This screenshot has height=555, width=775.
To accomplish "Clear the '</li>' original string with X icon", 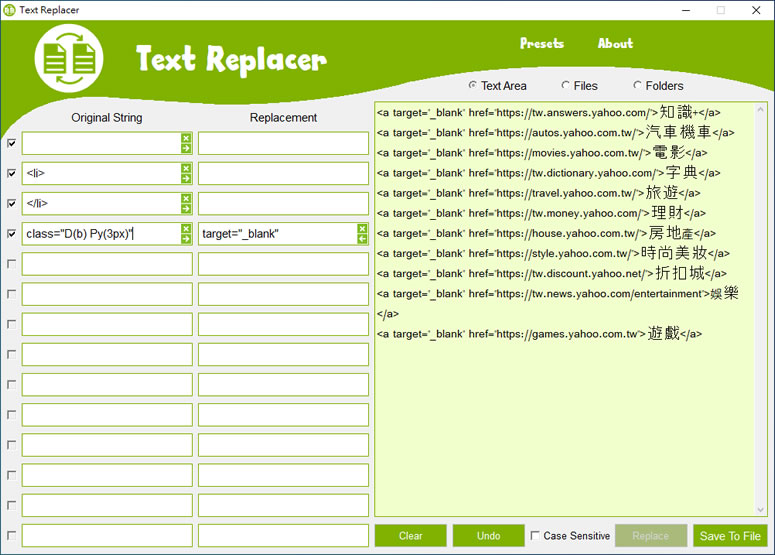I will [x=186, y=198].
